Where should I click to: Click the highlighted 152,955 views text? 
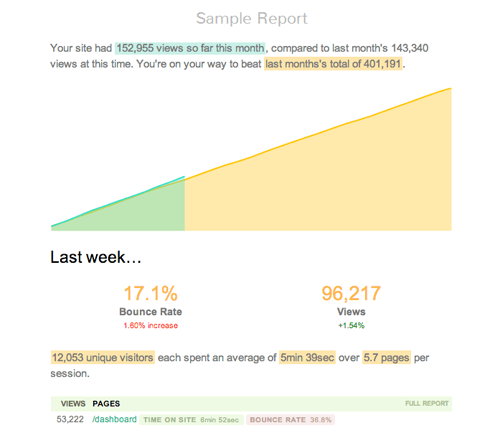click(x=190, y=48)
